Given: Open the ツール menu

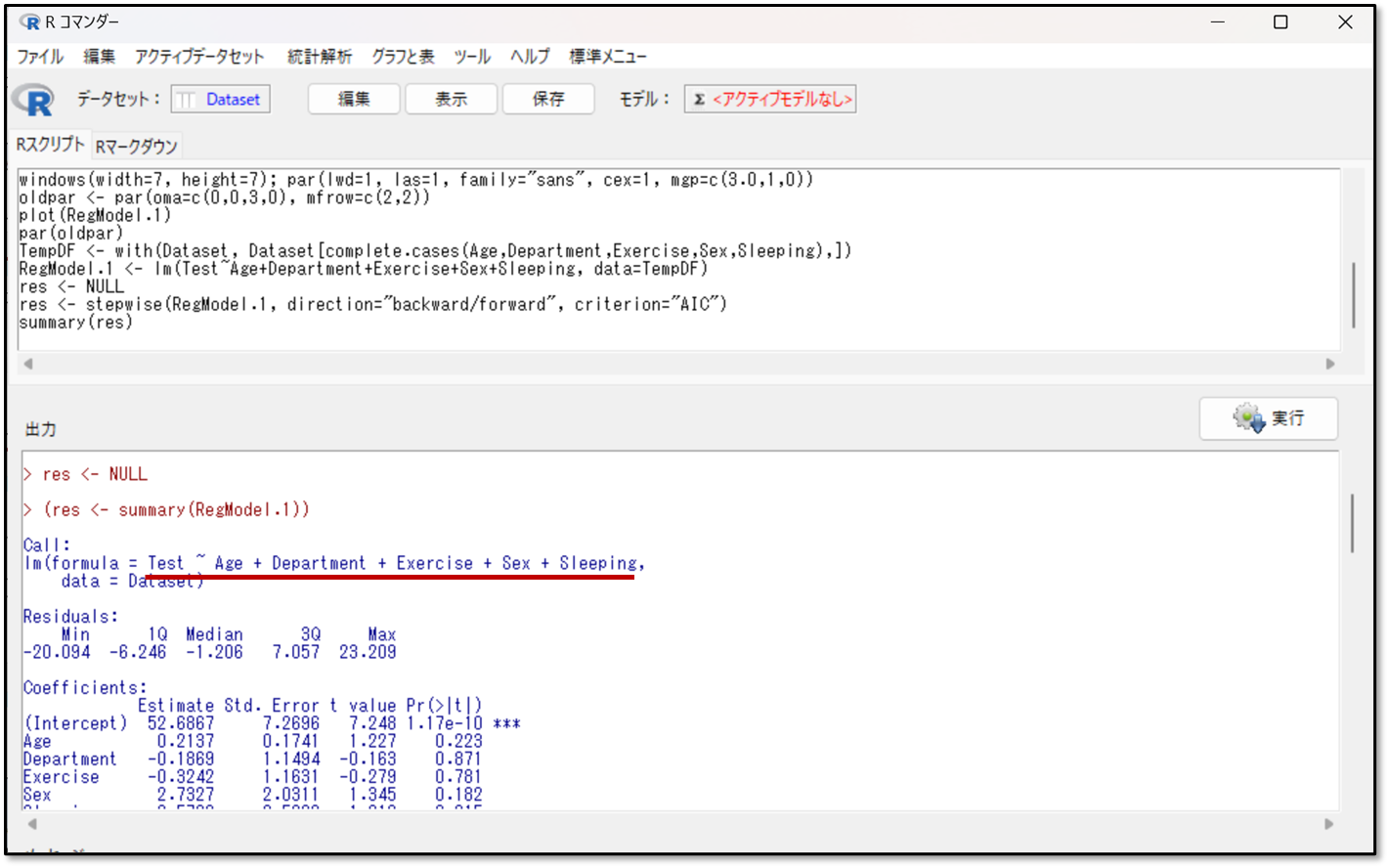Looking at the screenshot, I should coord(472,57).
